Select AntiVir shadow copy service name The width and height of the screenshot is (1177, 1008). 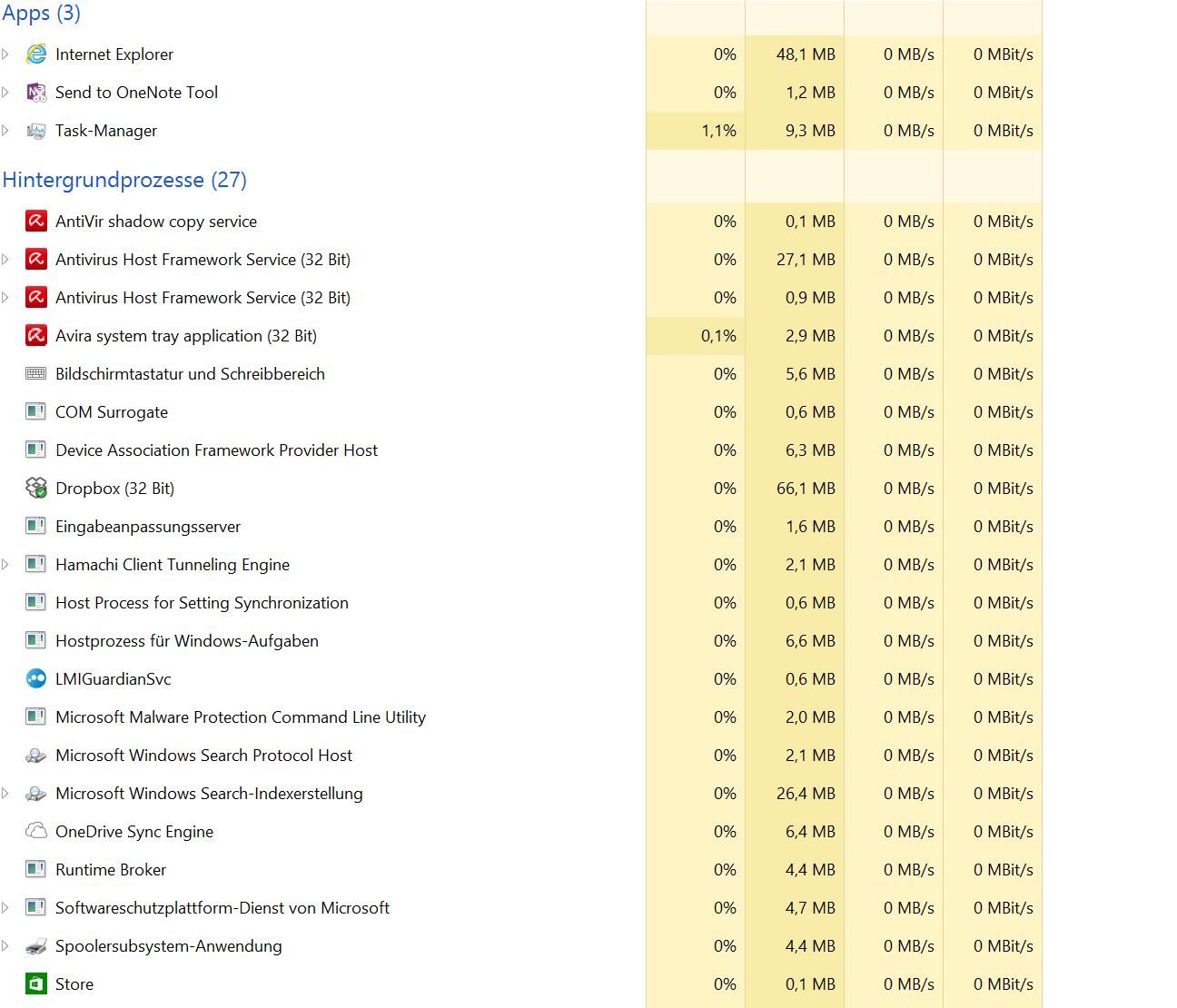pyautogui.click(x=156, y=222)
